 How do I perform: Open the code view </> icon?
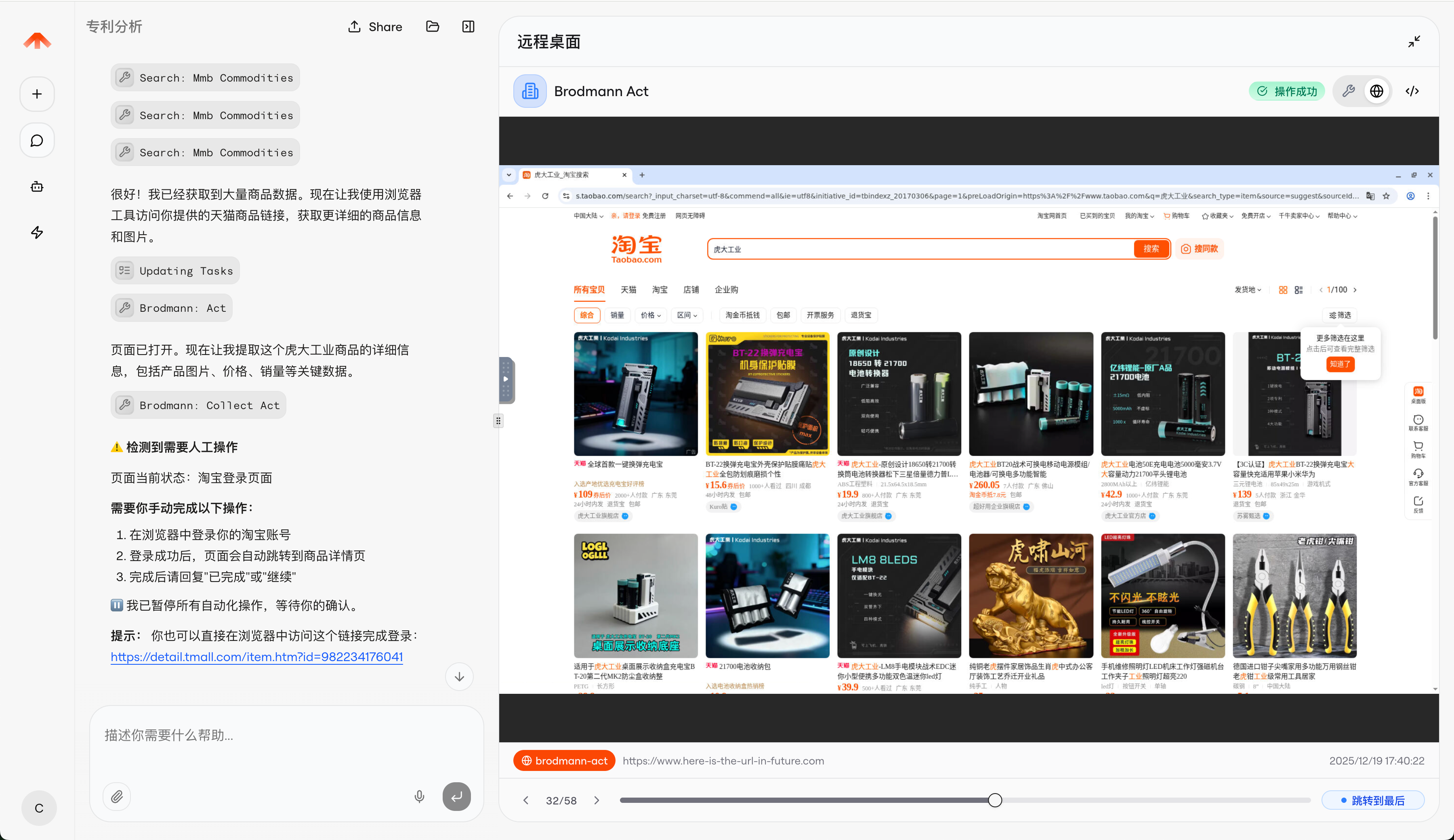coord(1412,90)
